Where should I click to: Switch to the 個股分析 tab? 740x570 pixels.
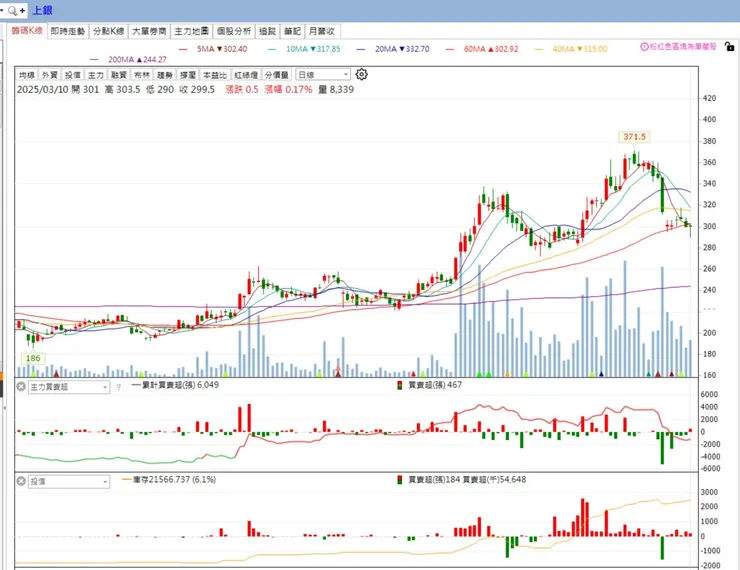(234, 31)
